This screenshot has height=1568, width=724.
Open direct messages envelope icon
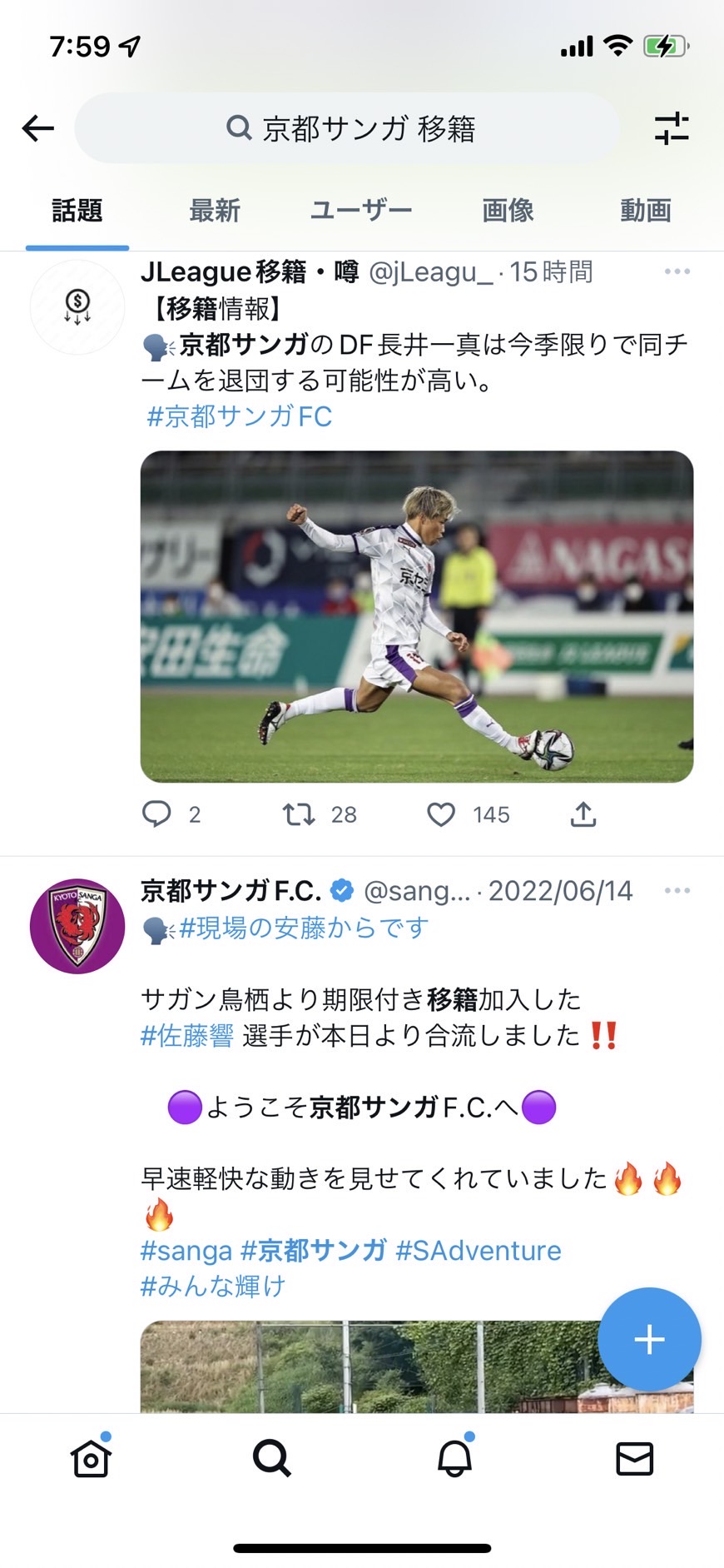(634, 1458)
